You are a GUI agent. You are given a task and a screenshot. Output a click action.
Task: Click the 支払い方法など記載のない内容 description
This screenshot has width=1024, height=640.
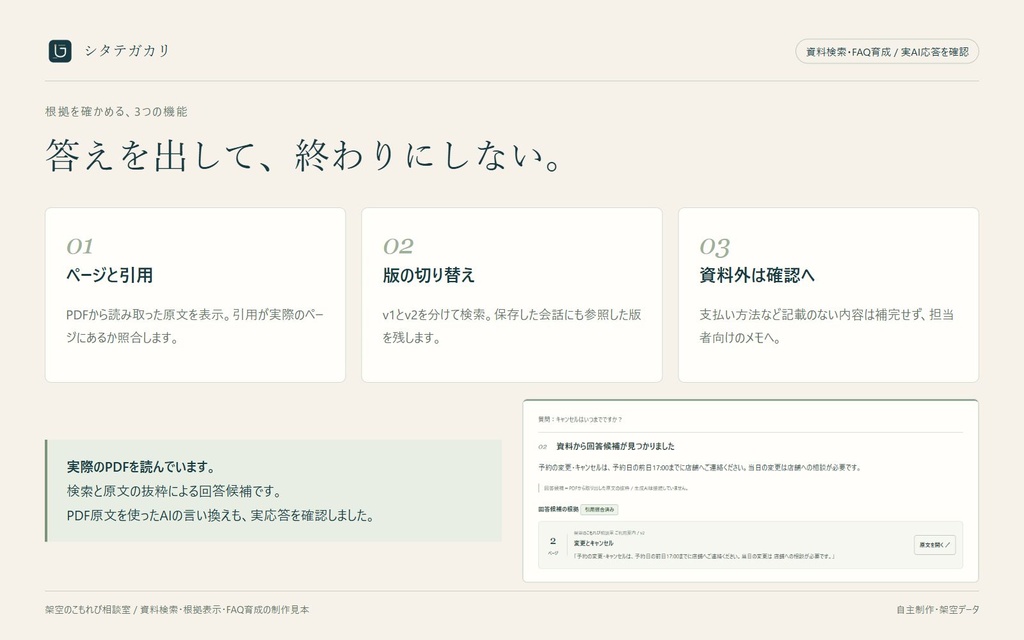pyautogui.click(x=827, y=326)
